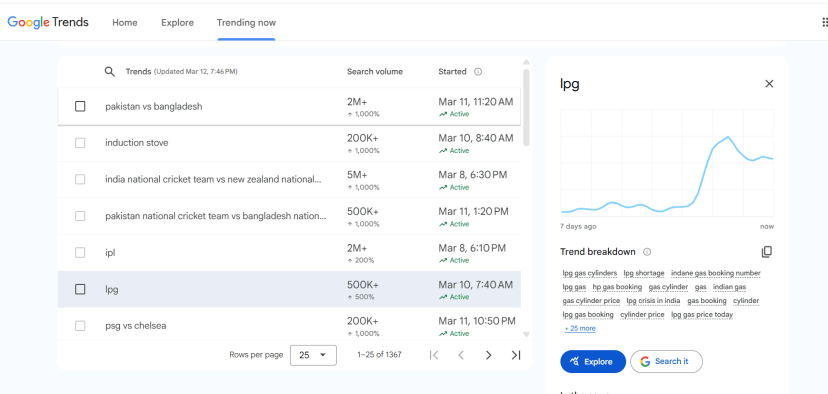Click the induction stove trend name
The image size is (828, 394).
click(x=137, y=143)
